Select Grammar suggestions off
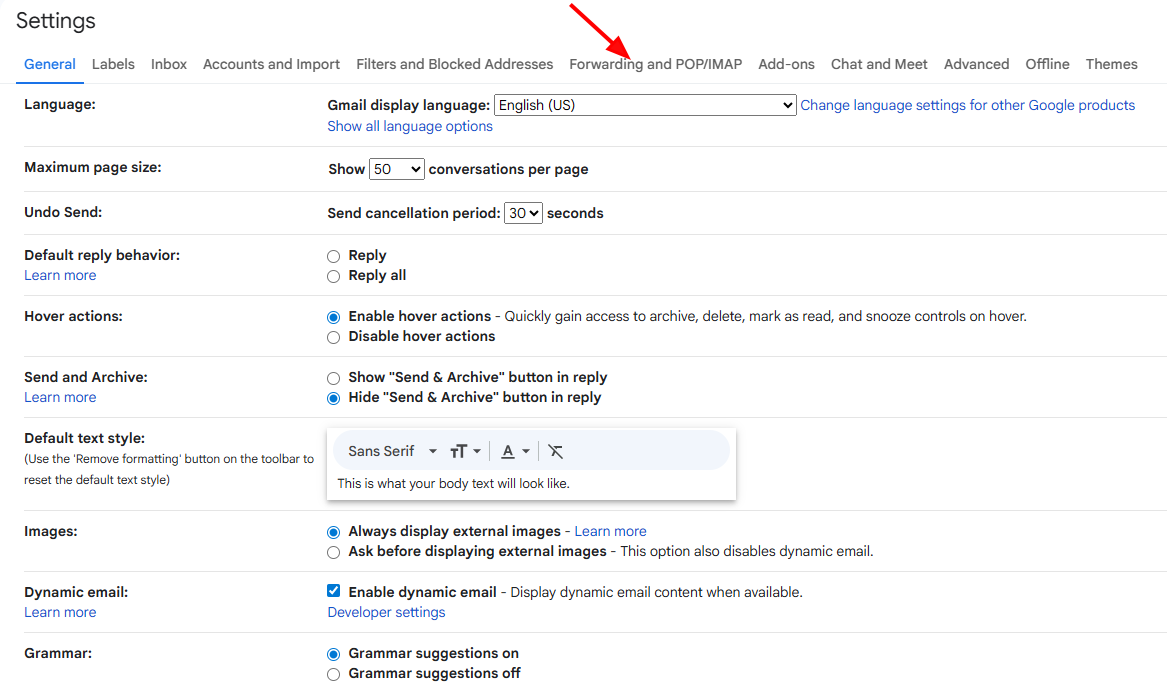 coord(334,674)
